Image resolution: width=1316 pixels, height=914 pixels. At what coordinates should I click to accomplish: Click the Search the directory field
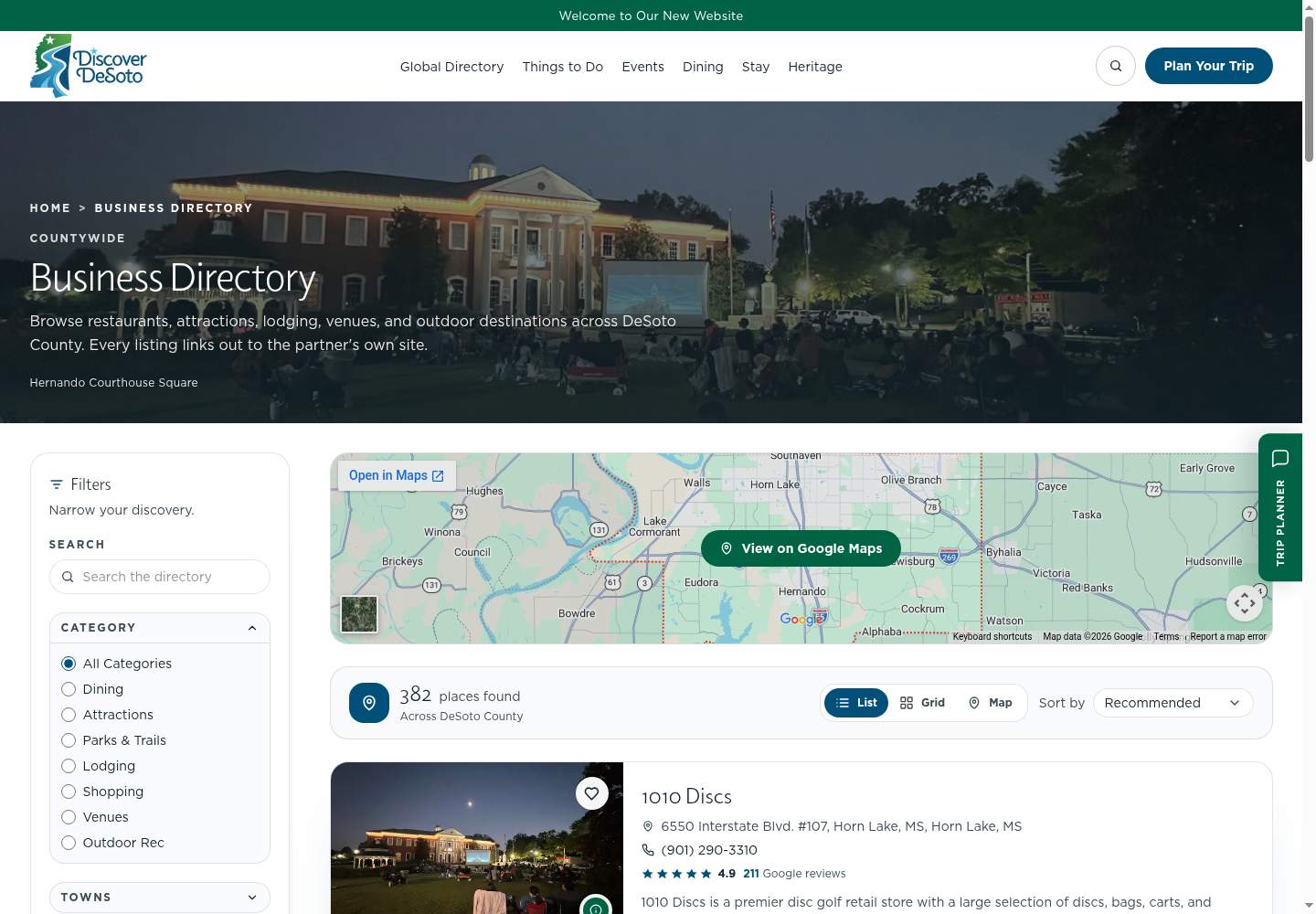pos(160,577)
